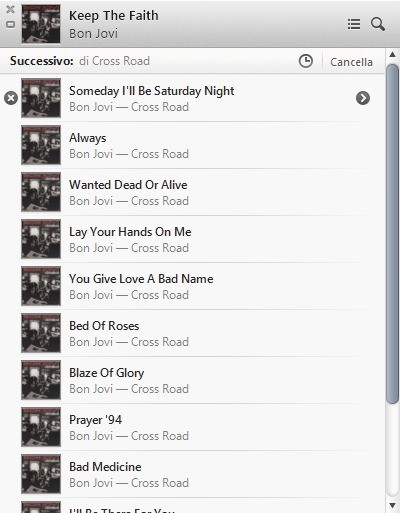Click the scrollbar down arrow

pyautogui.click(x=392, y=506)
